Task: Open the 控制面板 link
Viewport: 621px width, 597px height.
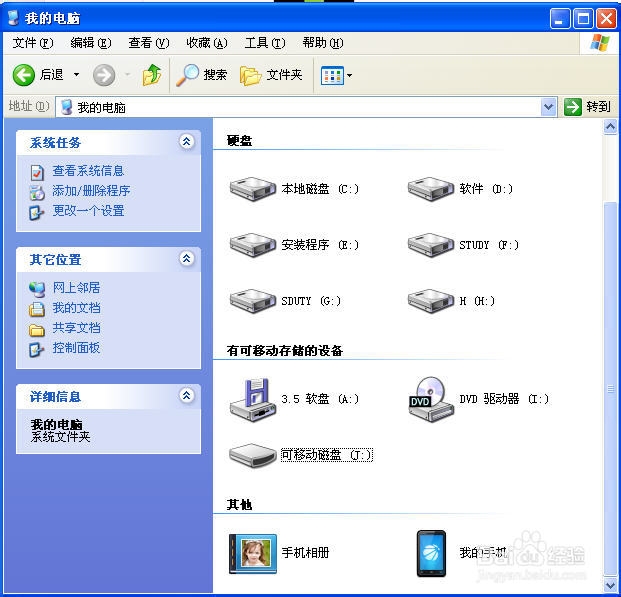Action: pos(76,348)
